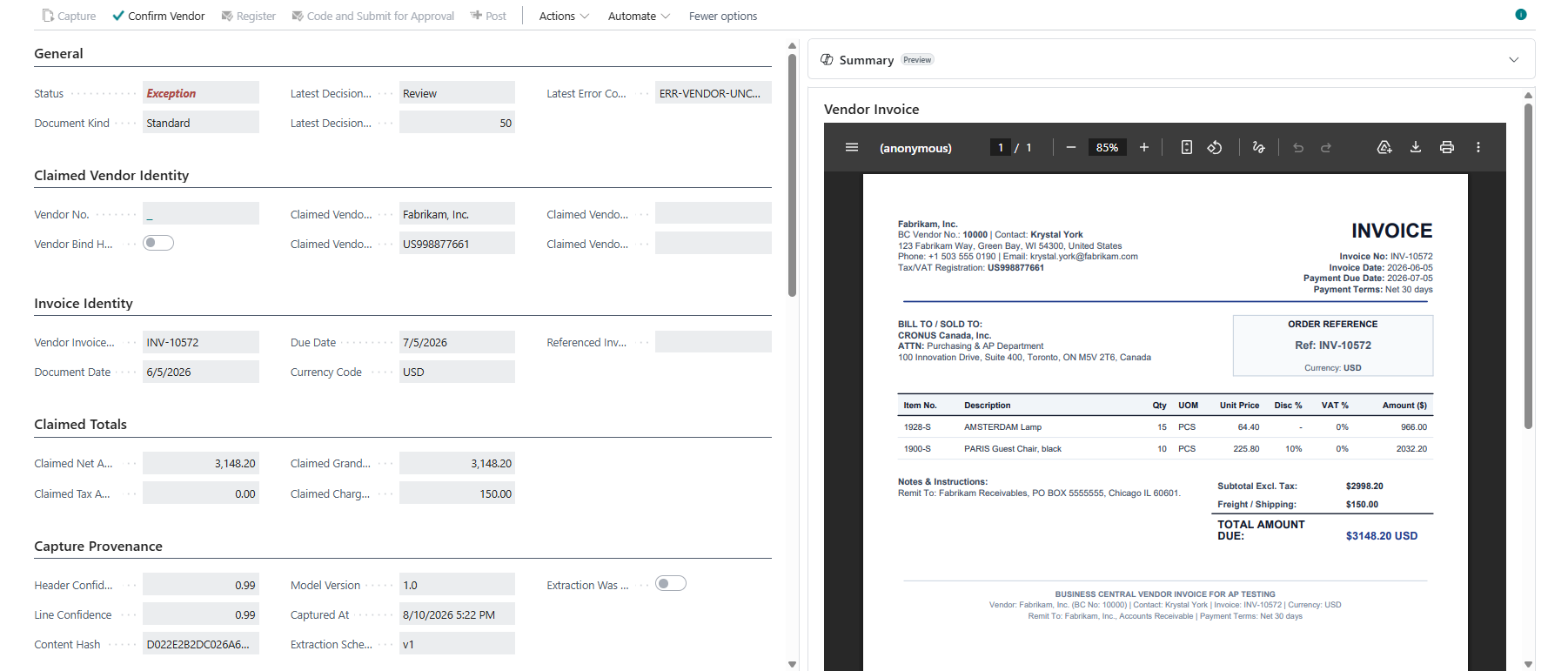Click the Latest Decision value 50

(457, 123)
